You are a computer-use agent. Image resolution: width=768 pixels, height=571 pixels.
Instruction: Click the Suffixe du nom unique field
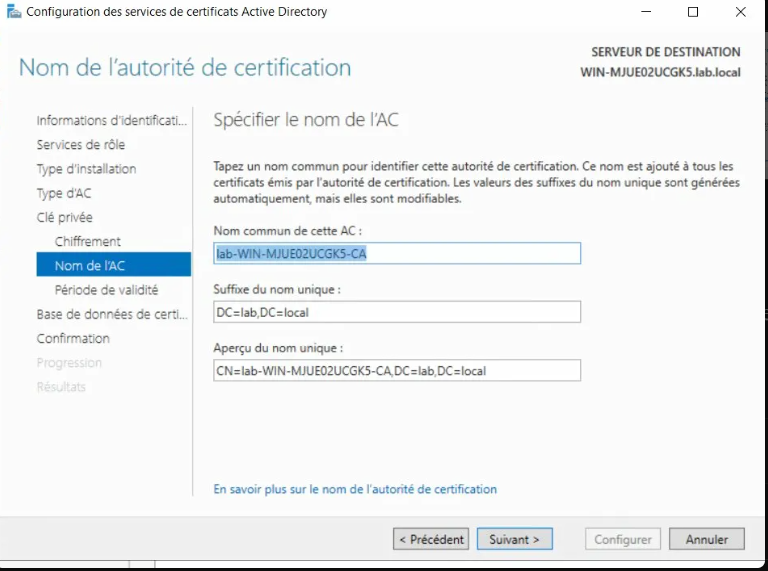pos(397,312)
